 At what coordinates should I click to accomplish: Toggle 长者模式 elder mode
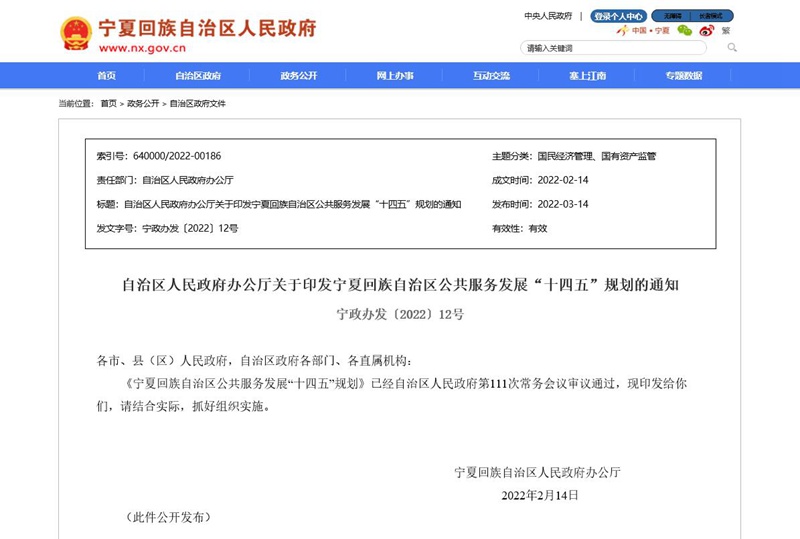[712, 16]
